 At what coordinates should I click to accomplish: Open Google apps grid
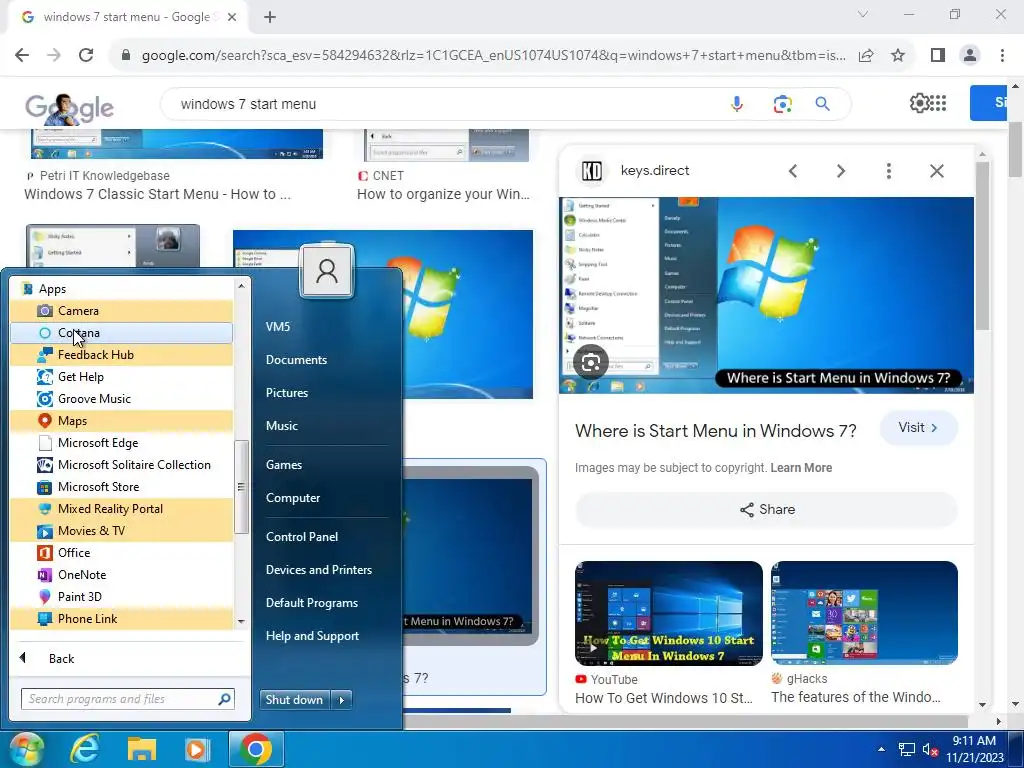click(938, 103)
